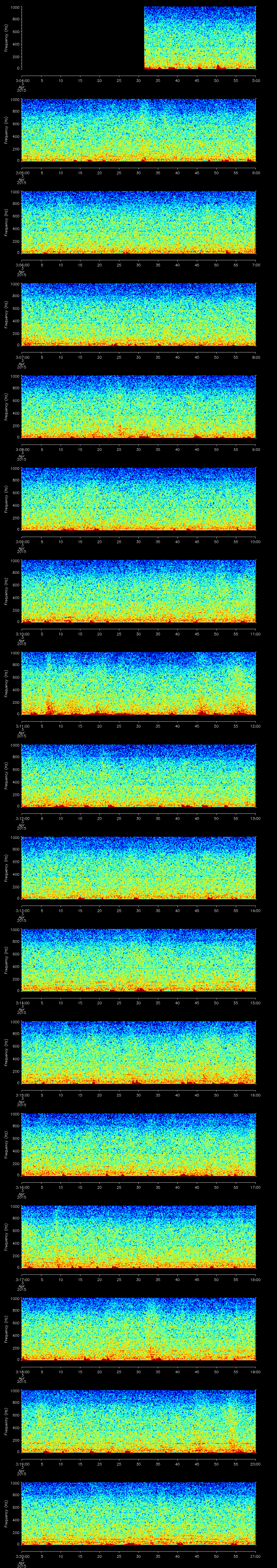Screen dimensions: 277x1568
Task: Click the 8:00 end-of-axis time label
Action: pyautogui.click(x=255, y=357)
